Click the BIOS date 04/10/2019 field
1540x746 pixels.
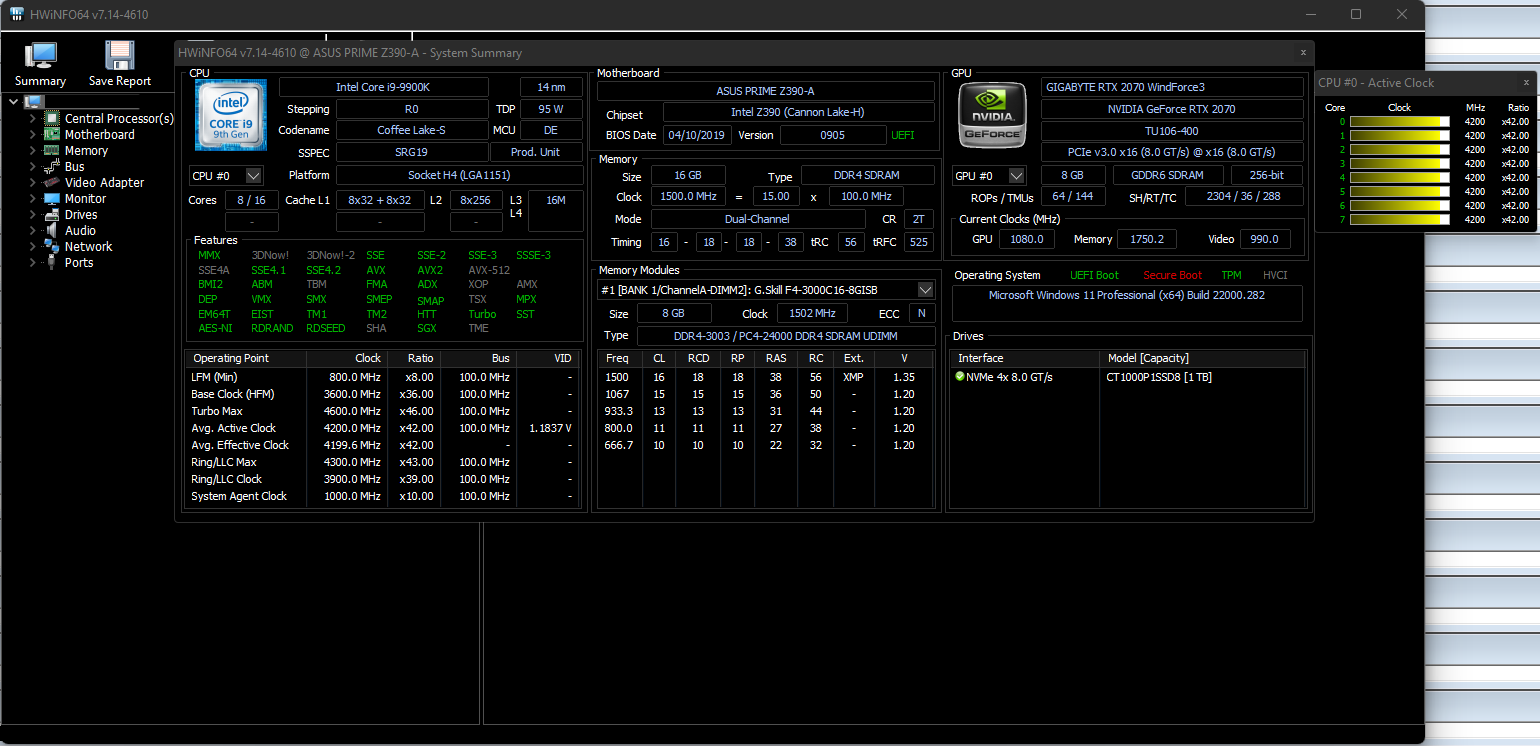[697, 135]
